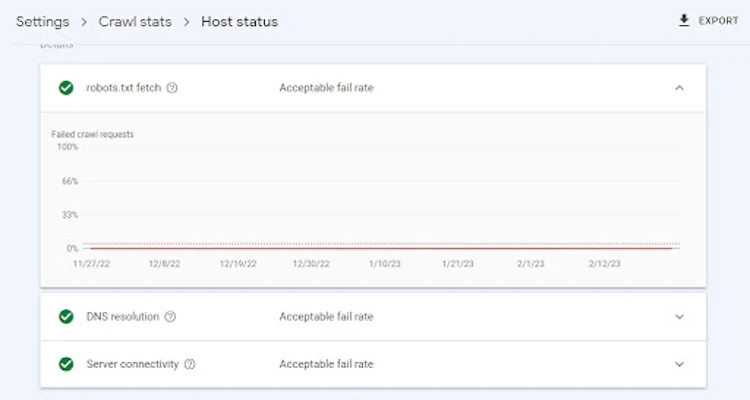Viewport: 750px width, 400px height.
Task: Collapse the robots.txt fetch section
Action: [679, 88]
